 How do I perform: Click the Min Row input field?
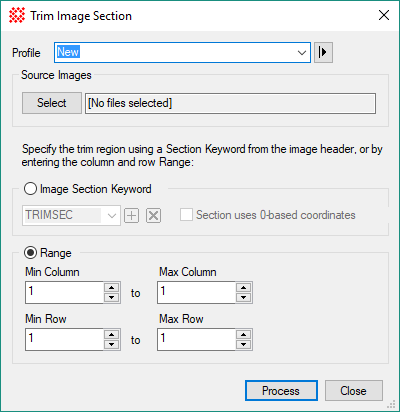coord(65,339)
